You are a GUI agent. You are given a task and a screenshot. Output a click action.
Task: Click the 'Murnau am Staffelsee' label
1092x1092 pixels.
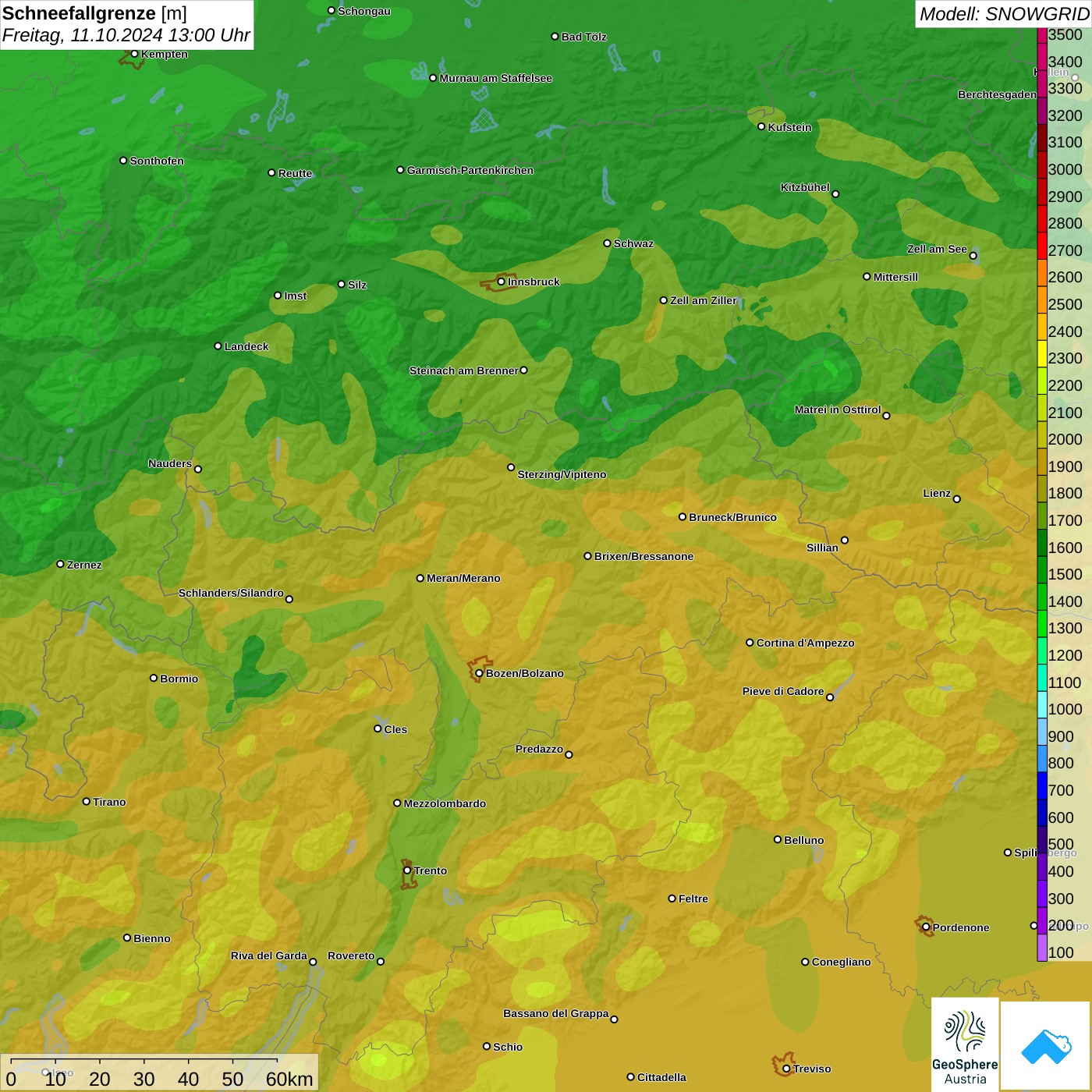(x=496, y=78)
